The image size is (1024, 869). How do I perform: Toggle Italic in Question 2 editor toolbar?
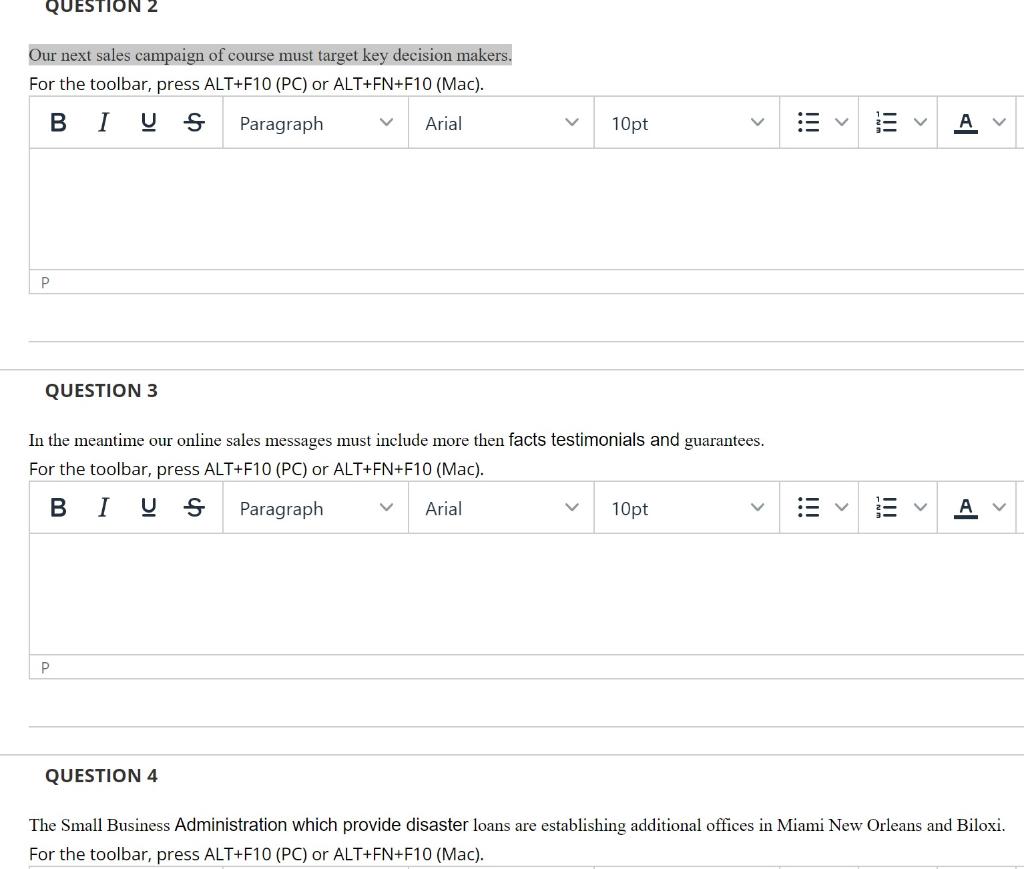point(103,122)
